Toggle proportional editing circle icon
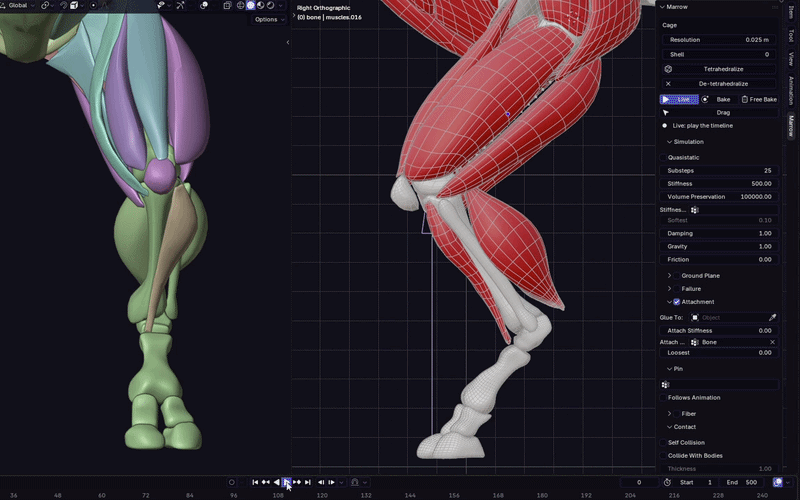This screenshot has width=800, height=500. (x=93, y=5)
